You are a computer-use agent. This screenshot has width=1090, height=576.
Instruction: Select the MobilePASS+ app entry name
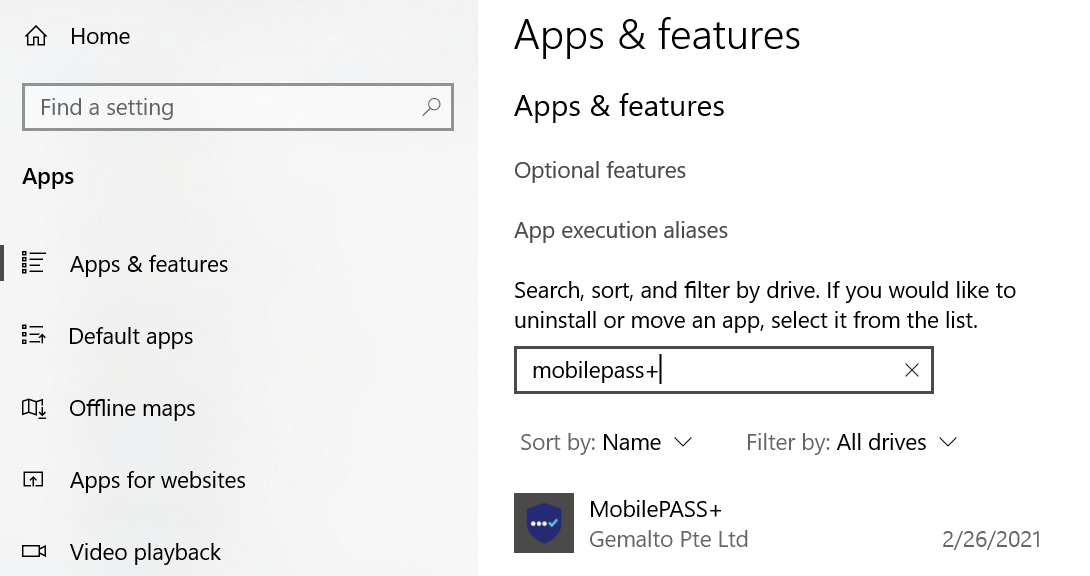[x=655, y=509]
